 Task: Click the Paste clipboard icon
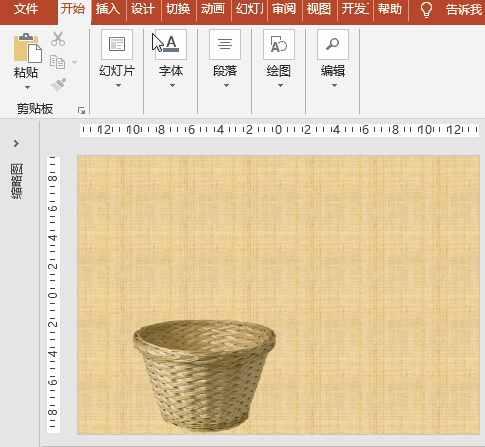[28, 48]
